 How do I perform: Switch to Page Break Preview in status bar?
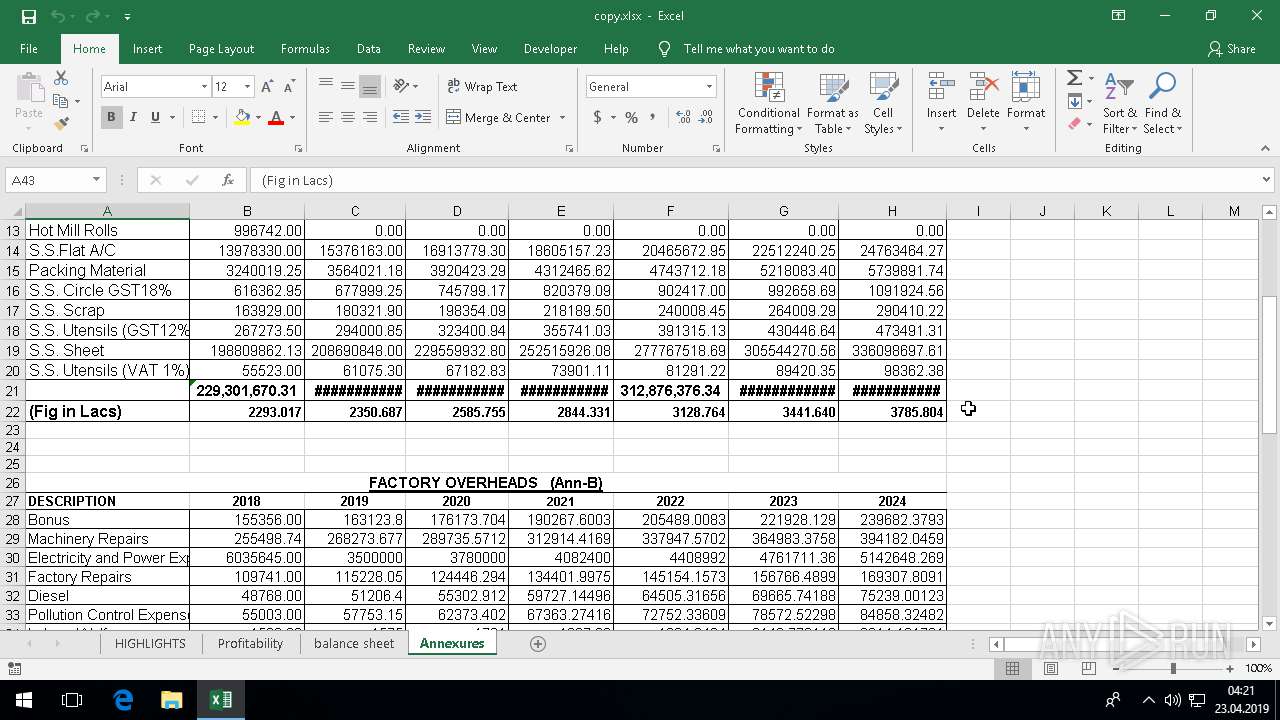[1089, 668]
